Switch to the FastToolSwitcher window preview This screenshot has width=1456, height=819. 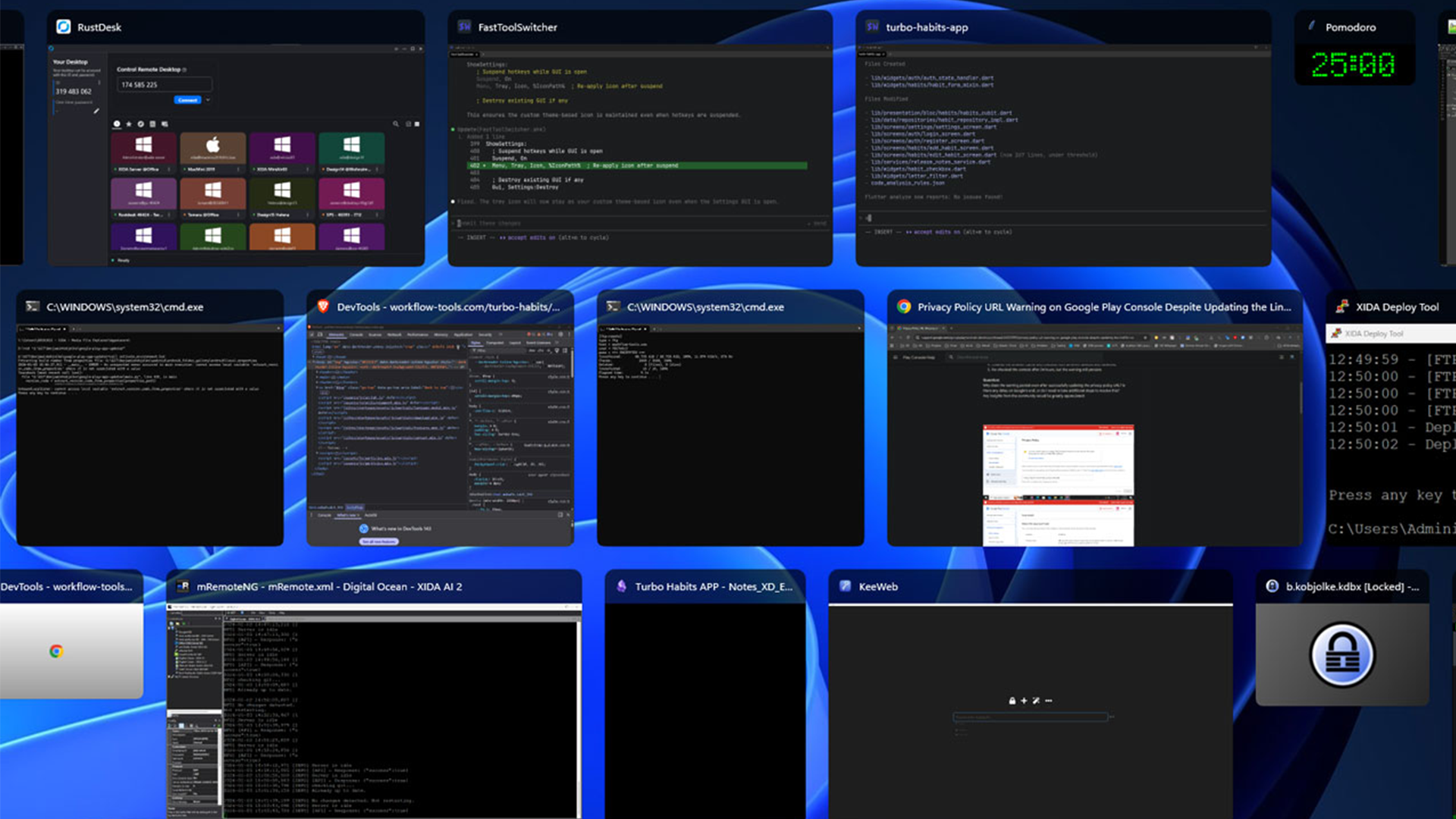[x=640, y=155]
